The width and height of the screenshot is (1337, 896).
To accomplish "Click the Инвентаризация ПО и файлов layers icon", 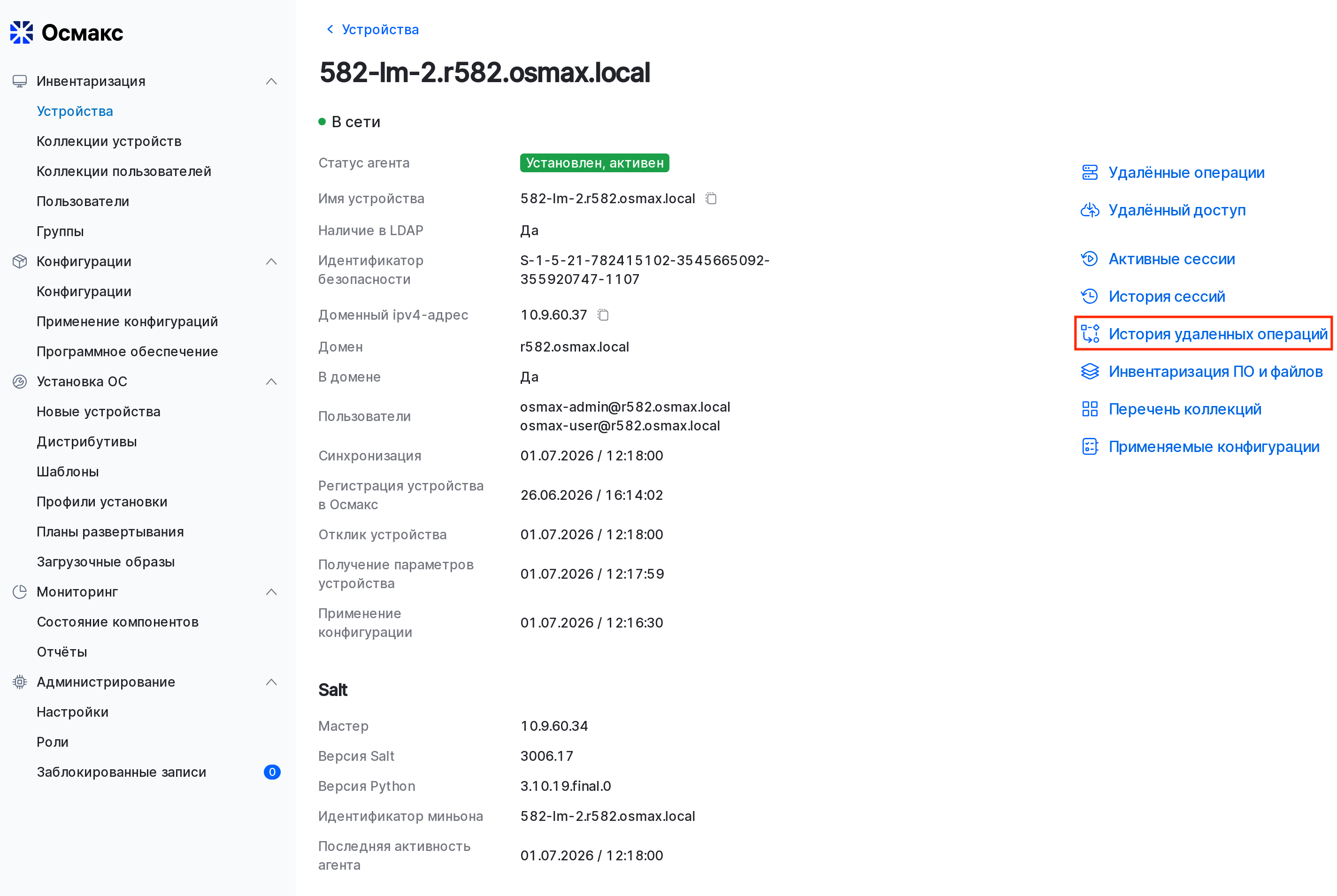I will [x=1090, y=371].
